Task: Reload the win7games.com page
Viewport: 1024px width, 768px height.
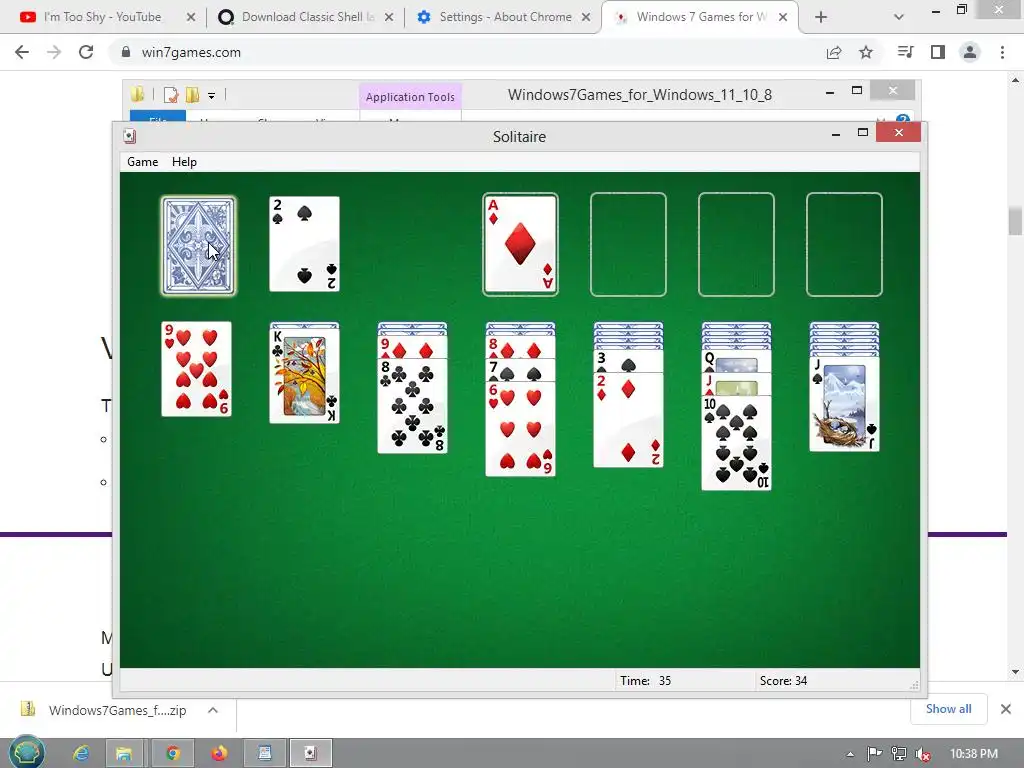Action: click(x=86, y=52)
